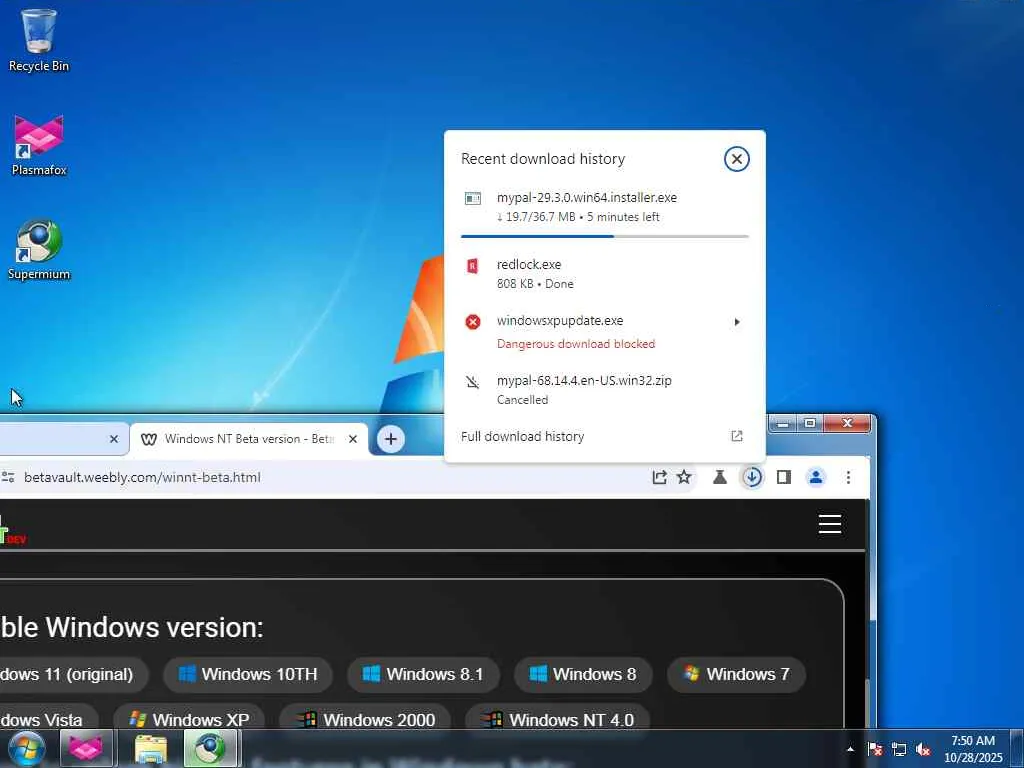Open the Chrome Labs flask icon
The image size is (1024, 768).
720,477
